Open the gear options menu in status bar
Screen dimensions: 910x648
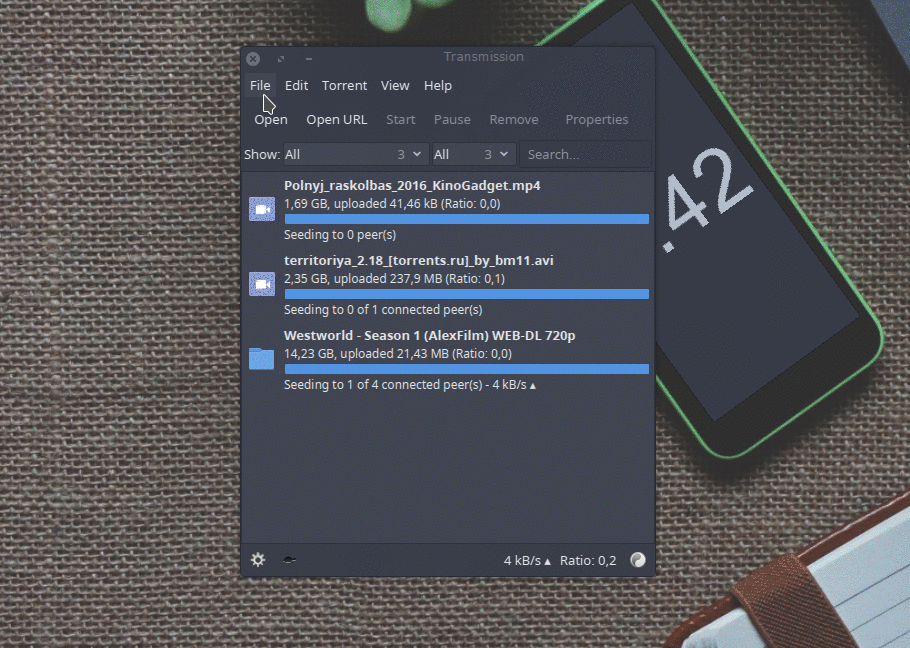click(258, 560)
